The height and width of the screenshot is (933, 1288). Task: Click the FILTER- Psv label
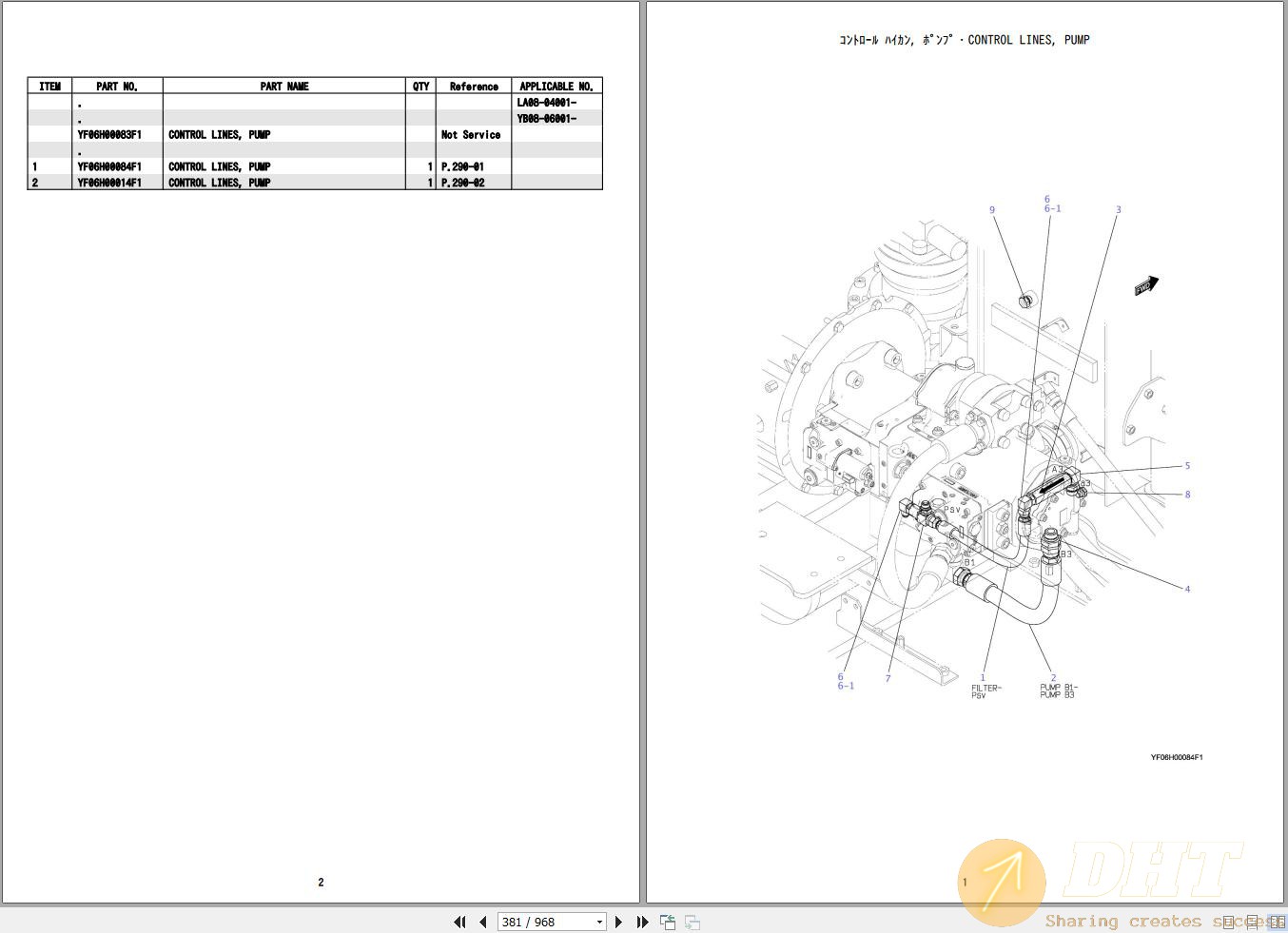(x=986, y=691)
